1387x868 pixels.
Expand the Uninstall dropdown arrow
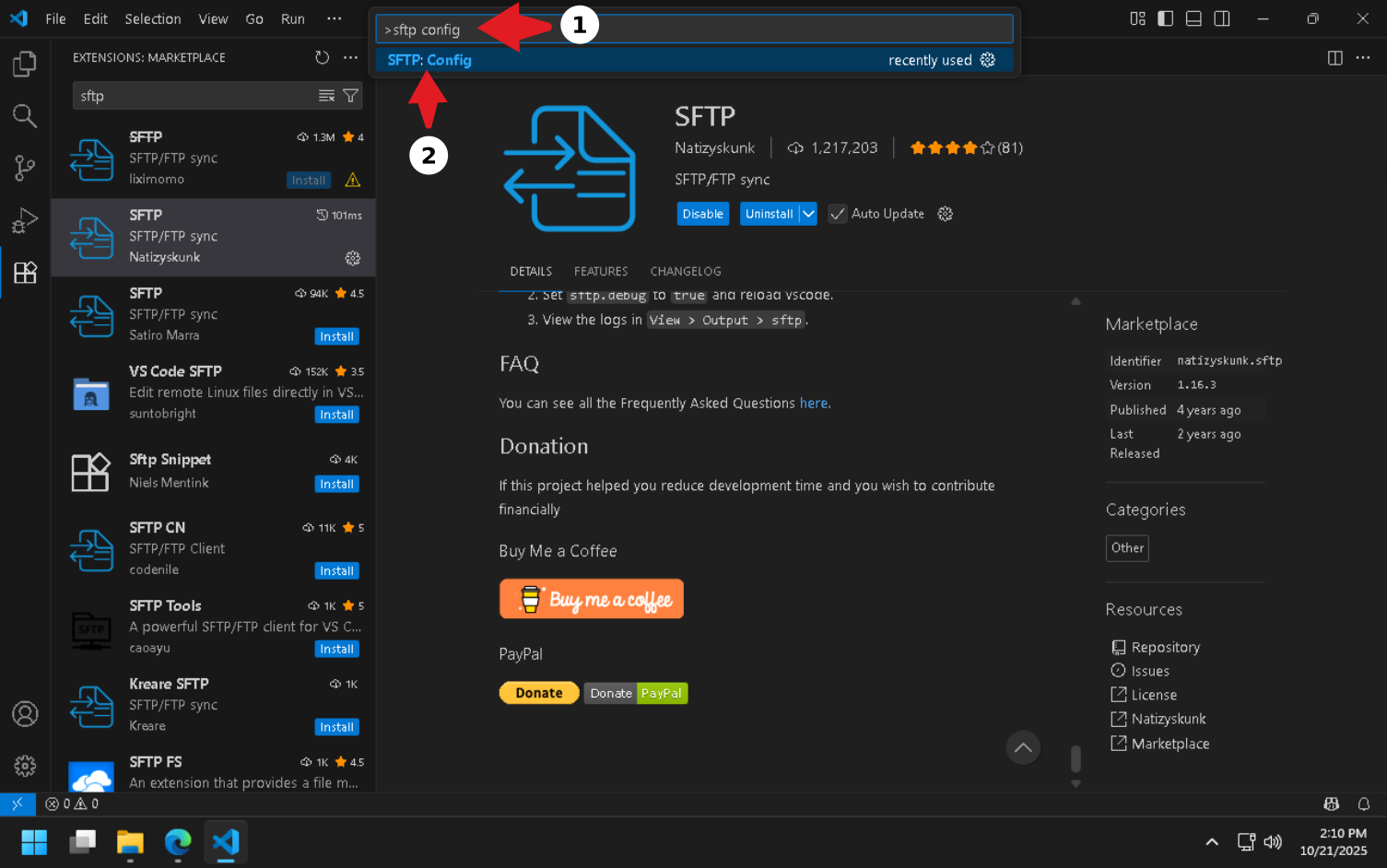(808, 214)
